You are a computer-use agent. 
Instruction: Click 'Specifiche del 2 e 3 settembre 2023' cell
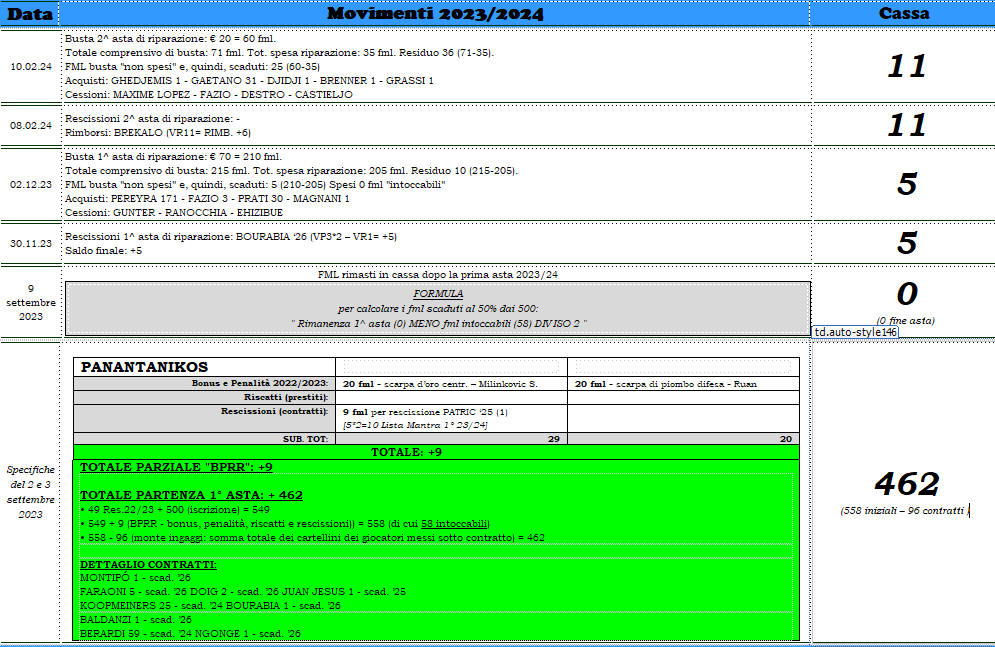coord(30,492)
